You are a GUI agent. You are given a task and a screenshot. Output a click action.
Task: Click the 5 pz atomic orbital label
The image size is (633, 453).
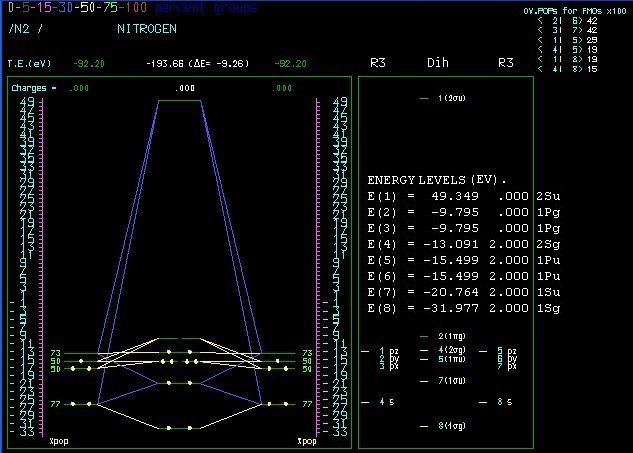pyautogui.click(x=507, y=351)
